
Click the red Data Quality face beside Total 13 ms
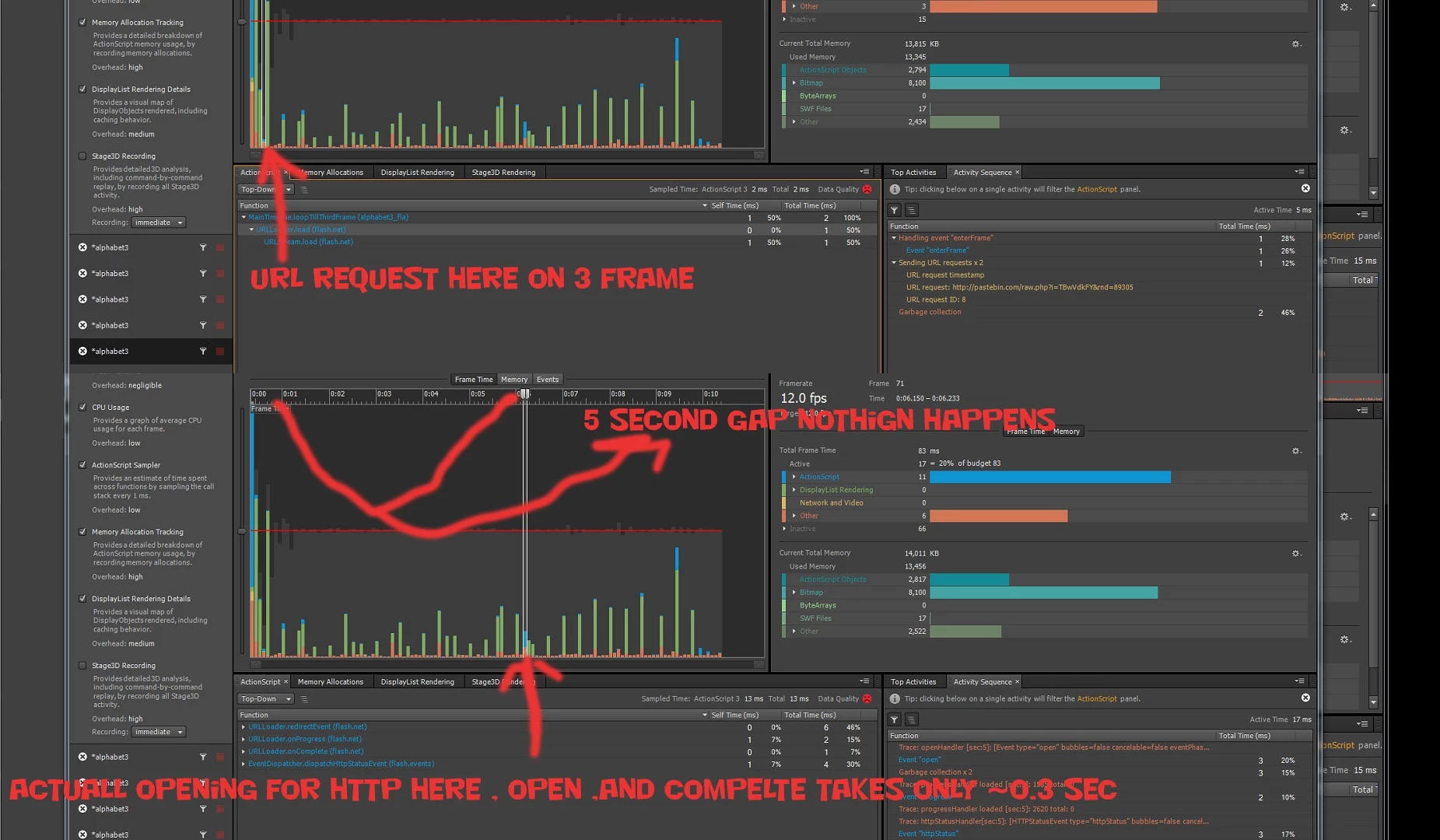[x=867, y=698]
